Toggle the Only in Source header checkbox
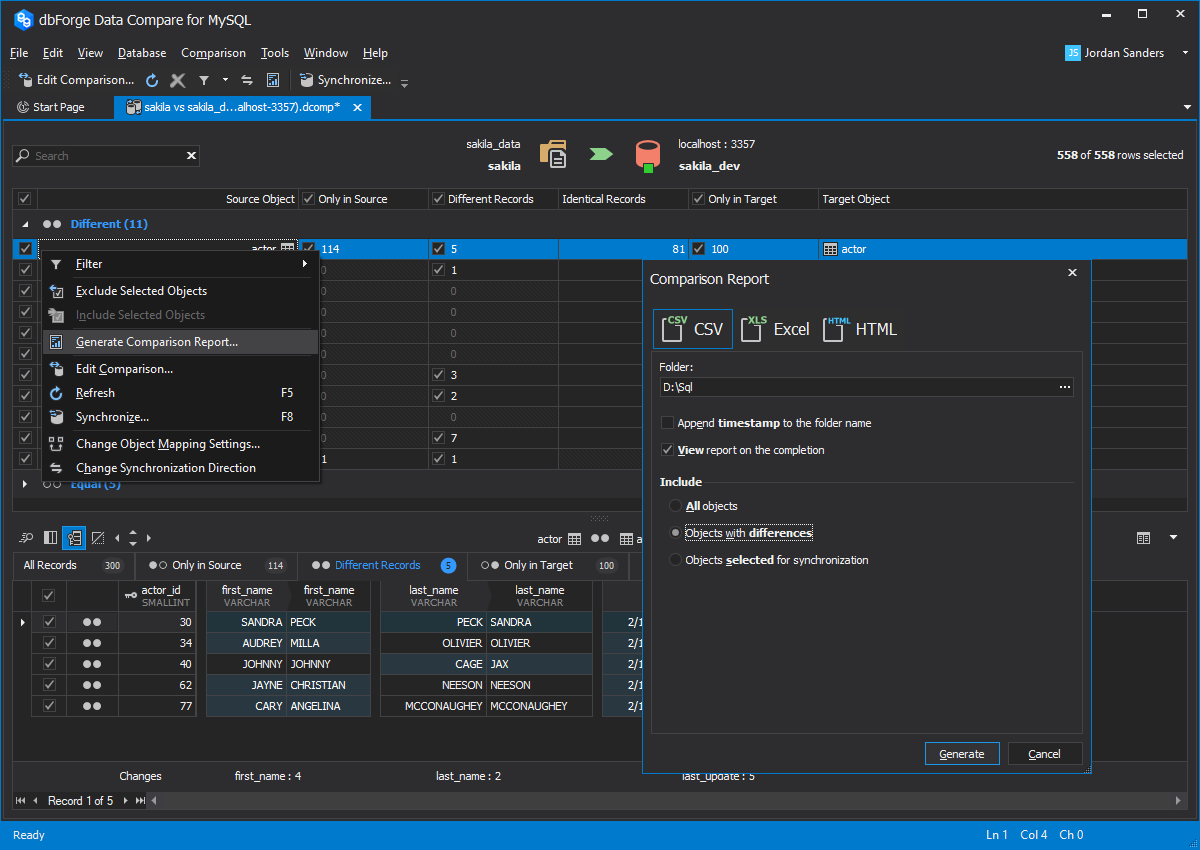Screen dimensions: 1200x850 coord(309,199)
